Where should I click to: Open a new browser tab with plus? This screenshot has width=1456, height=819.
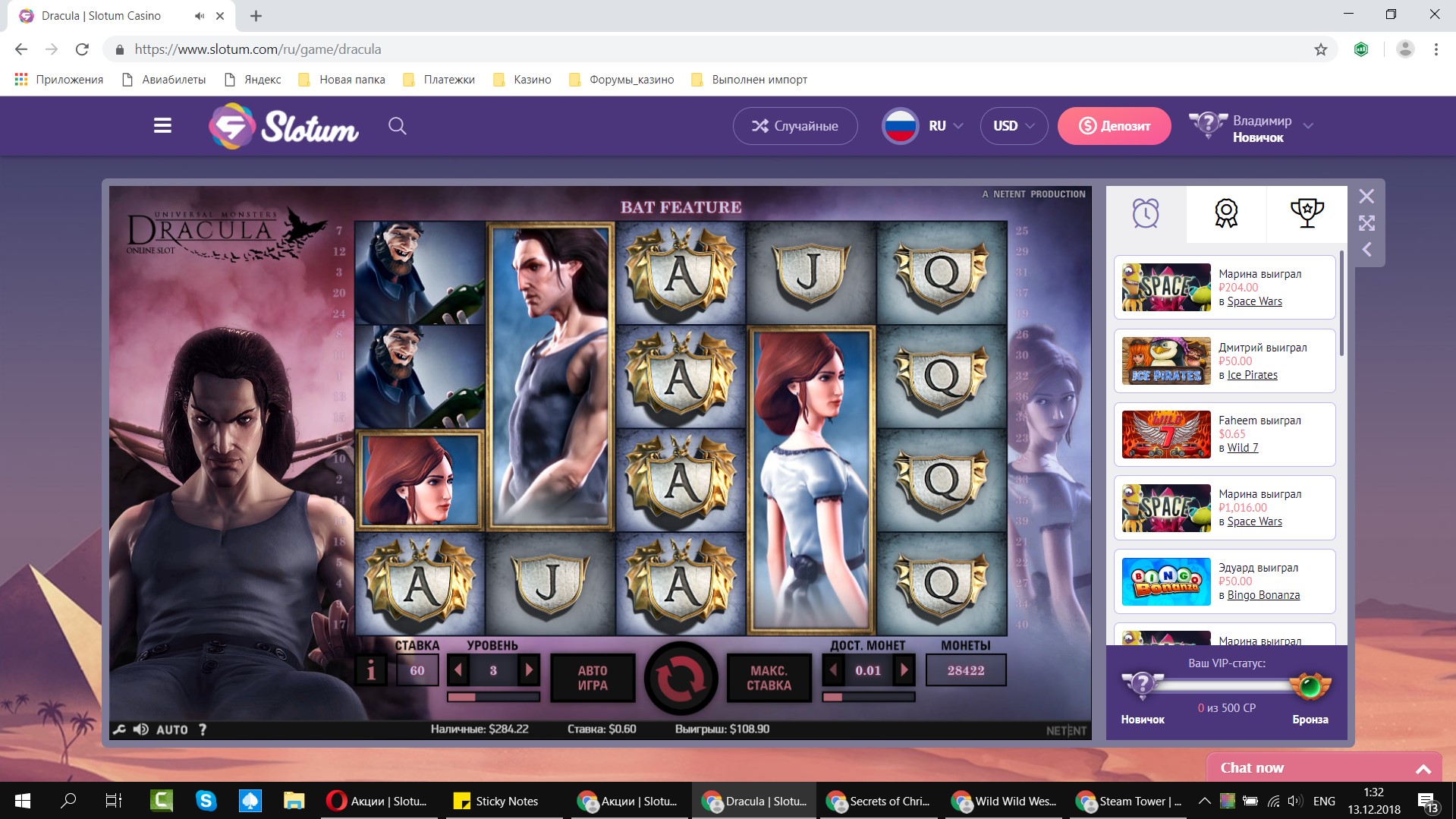point(256,16)
